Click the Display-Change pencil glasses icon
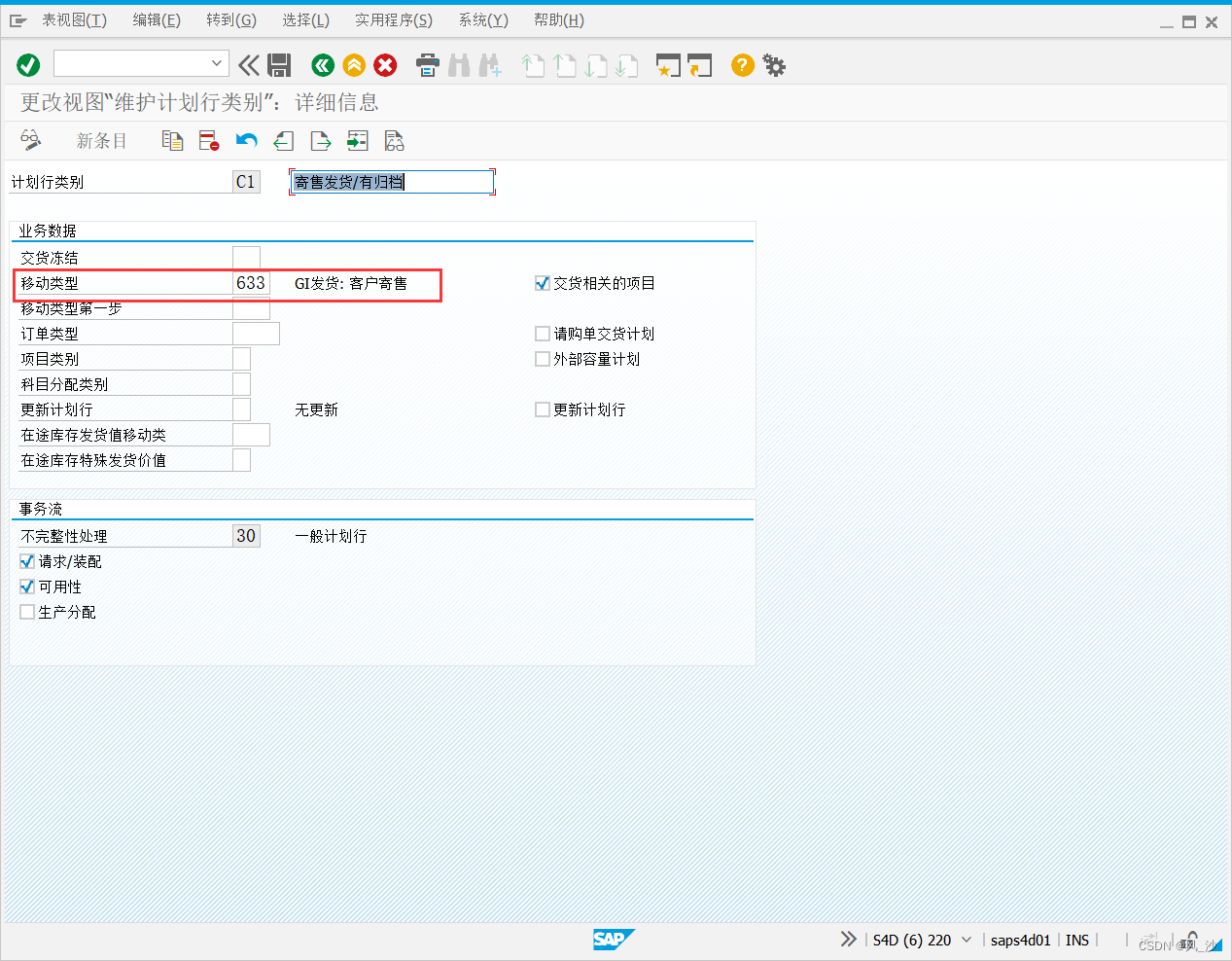This screenshot has width=1232, height=961. [30, 140]
